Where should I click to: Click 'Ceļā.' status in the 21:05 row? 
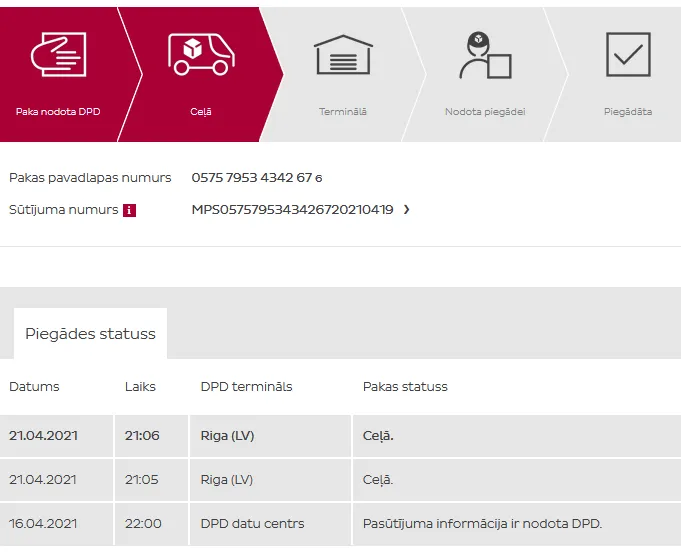point(378,480)
